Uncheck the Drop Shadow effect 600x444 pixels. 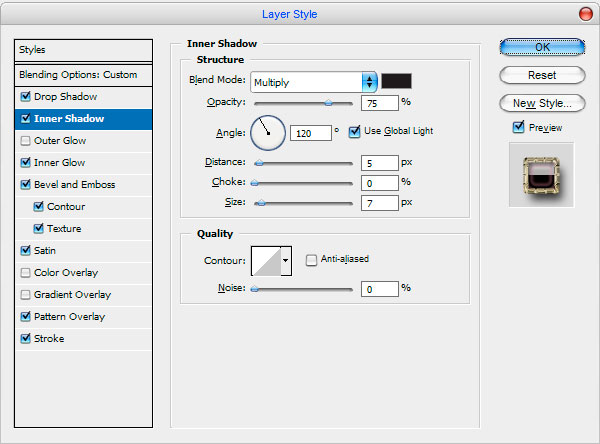coord(26,96)
